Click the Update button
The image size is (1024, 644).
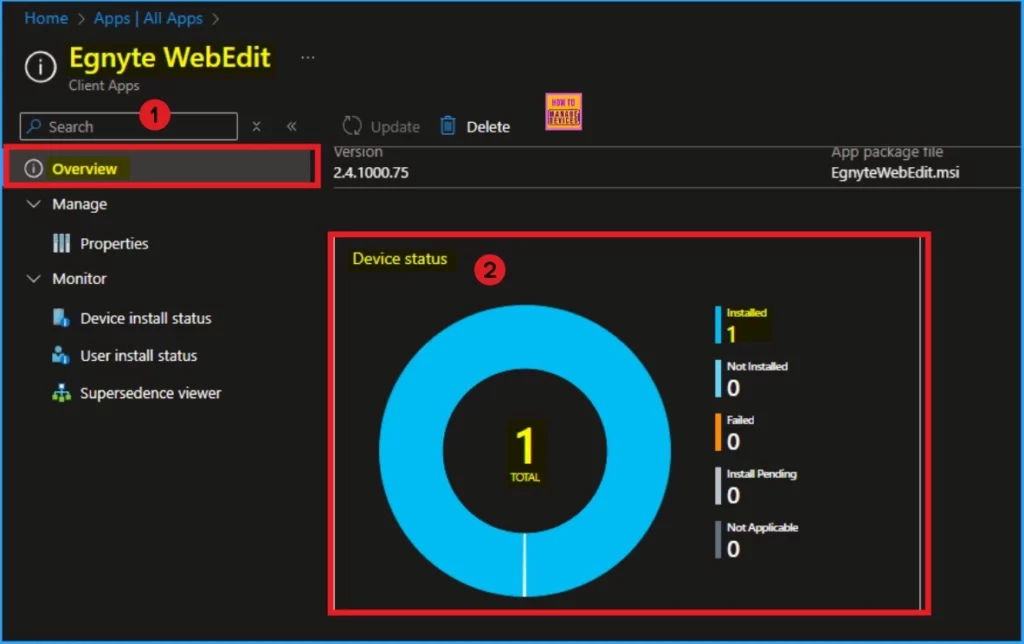tap(381, 126)
